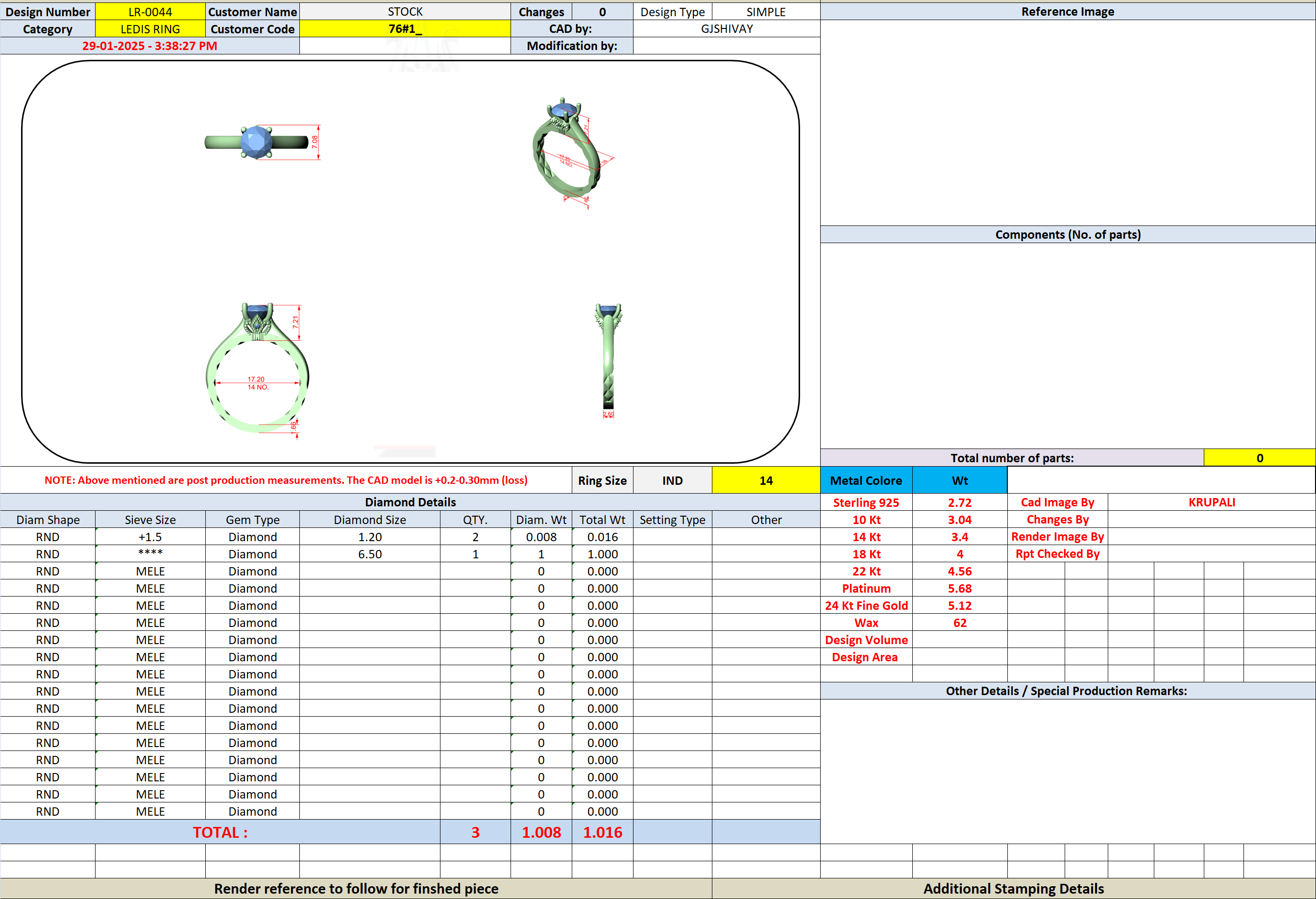Select the Wax weight 62
The image size is (1316, 899).
[x=960, y=623]
